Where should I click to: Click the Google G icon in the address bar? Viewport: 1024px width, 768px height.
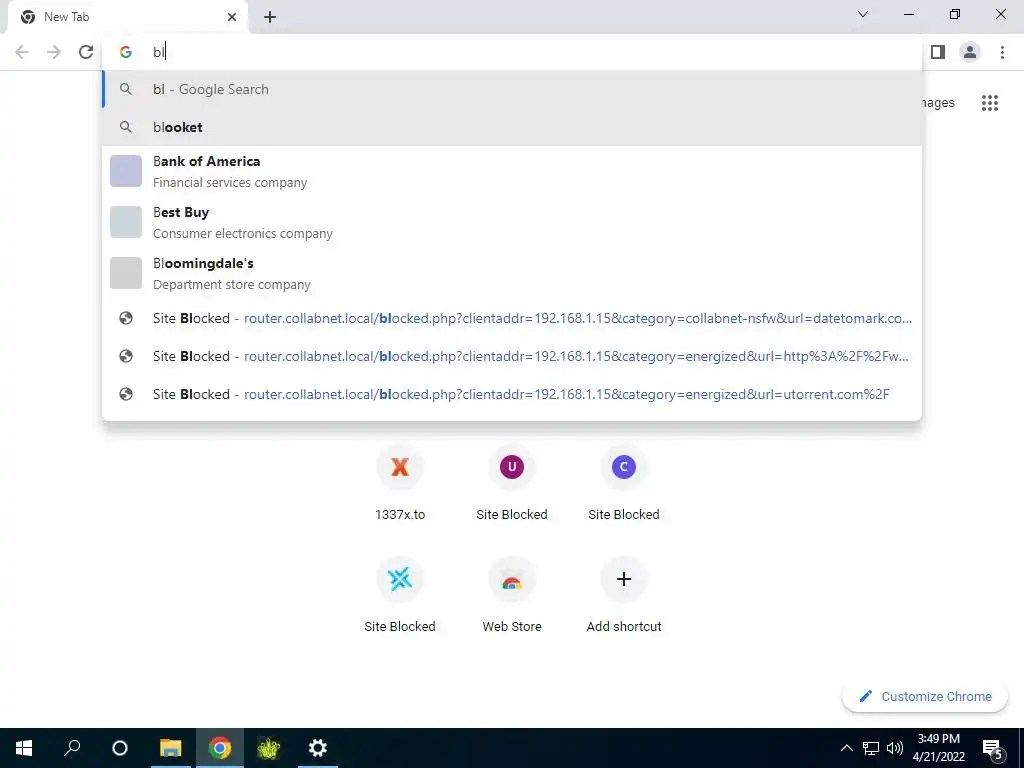[126, 52]
